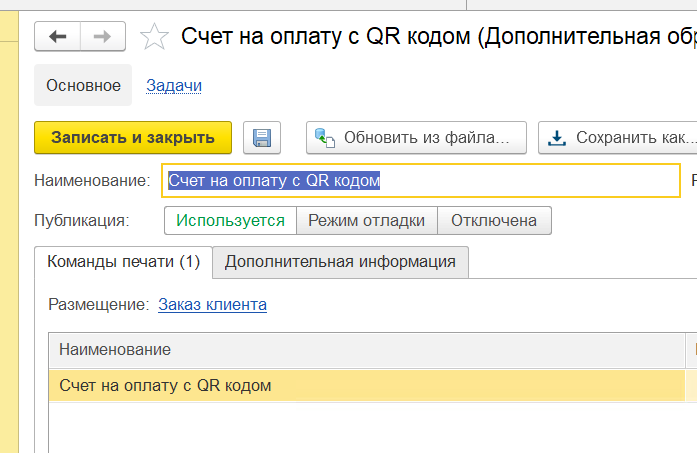Viewport: 697px width, 453px height.
Task: Set publication to Отключена
Action: coord(494,220)
